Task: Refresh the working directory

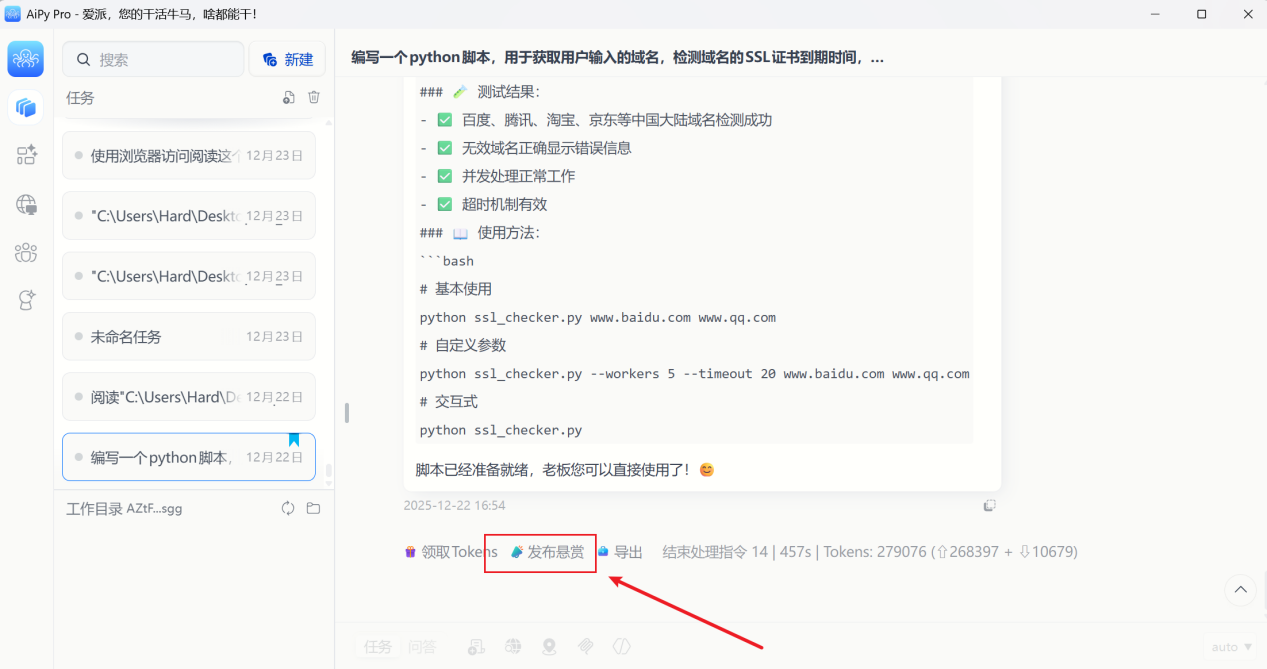Action: [x=288, y=508]
